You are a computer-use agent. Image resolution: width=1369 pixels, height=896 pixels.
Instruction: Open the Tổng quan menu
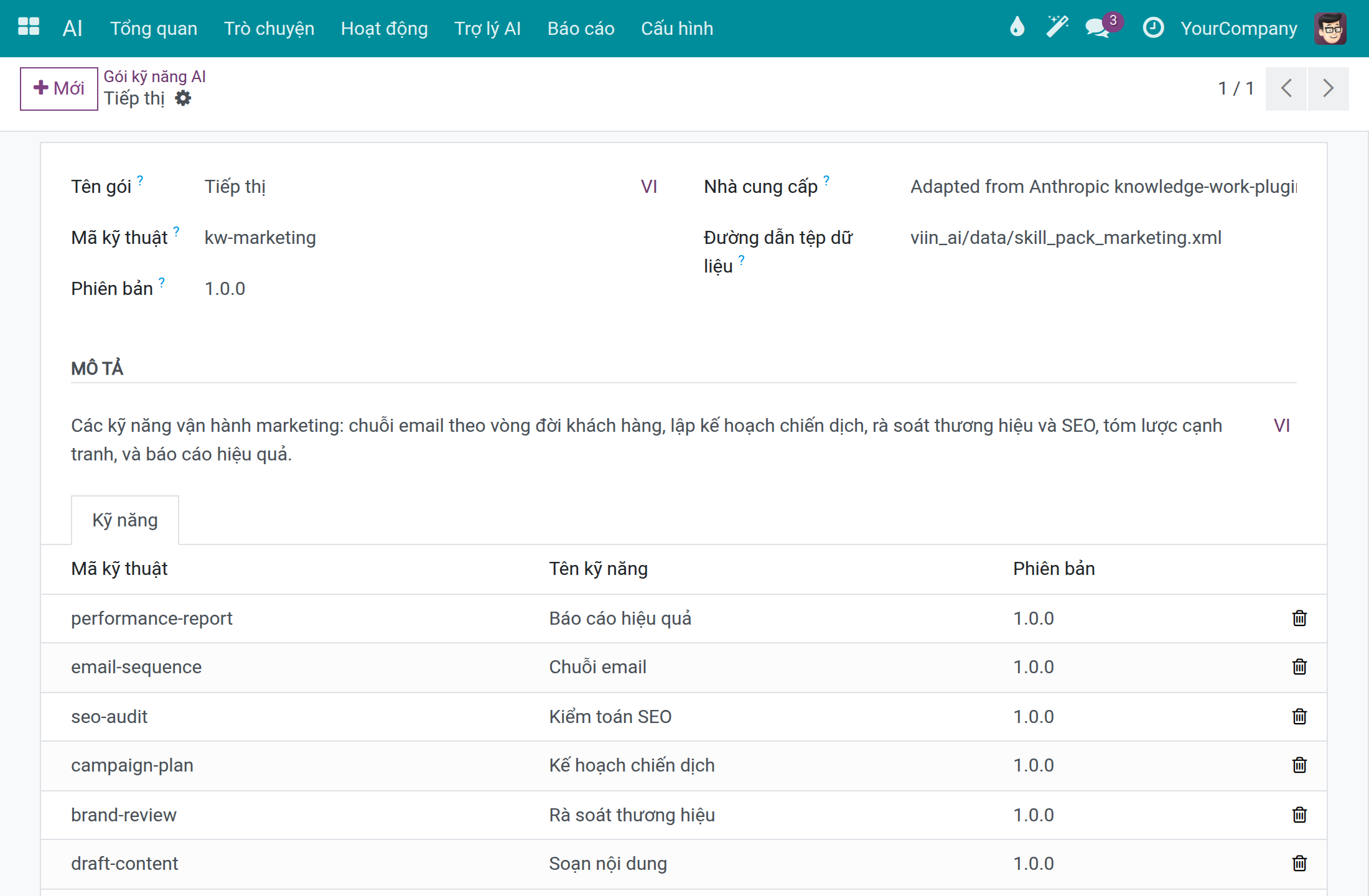pyautogui.click(x=154, y=29)
